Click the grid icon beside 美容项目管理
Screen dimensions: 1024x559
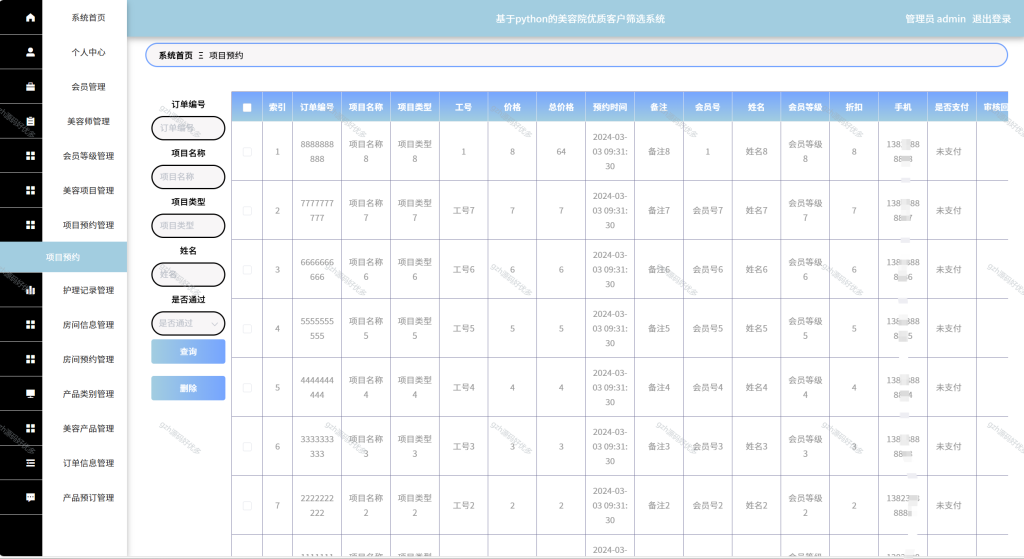[x=30, y=191]
